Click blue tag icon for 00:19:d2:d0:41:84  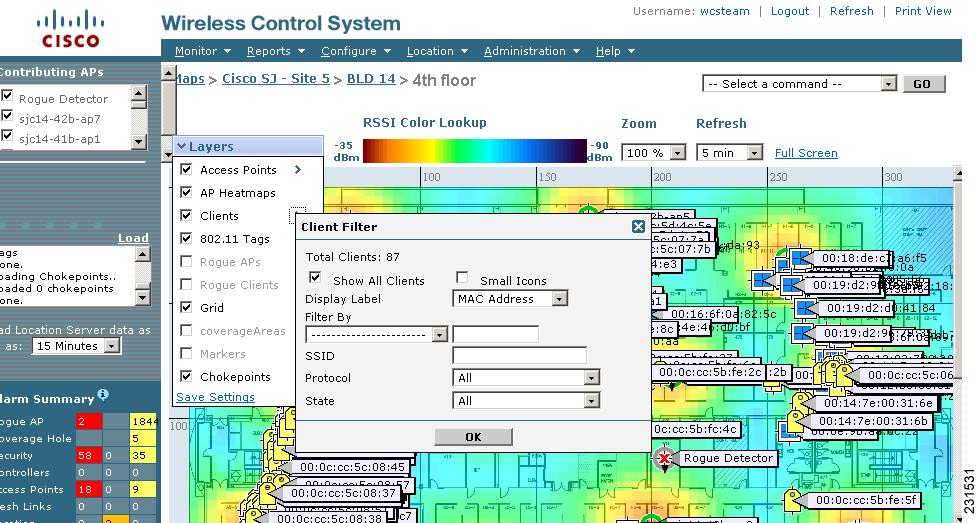pyautogui.click(x=805, y=308)
